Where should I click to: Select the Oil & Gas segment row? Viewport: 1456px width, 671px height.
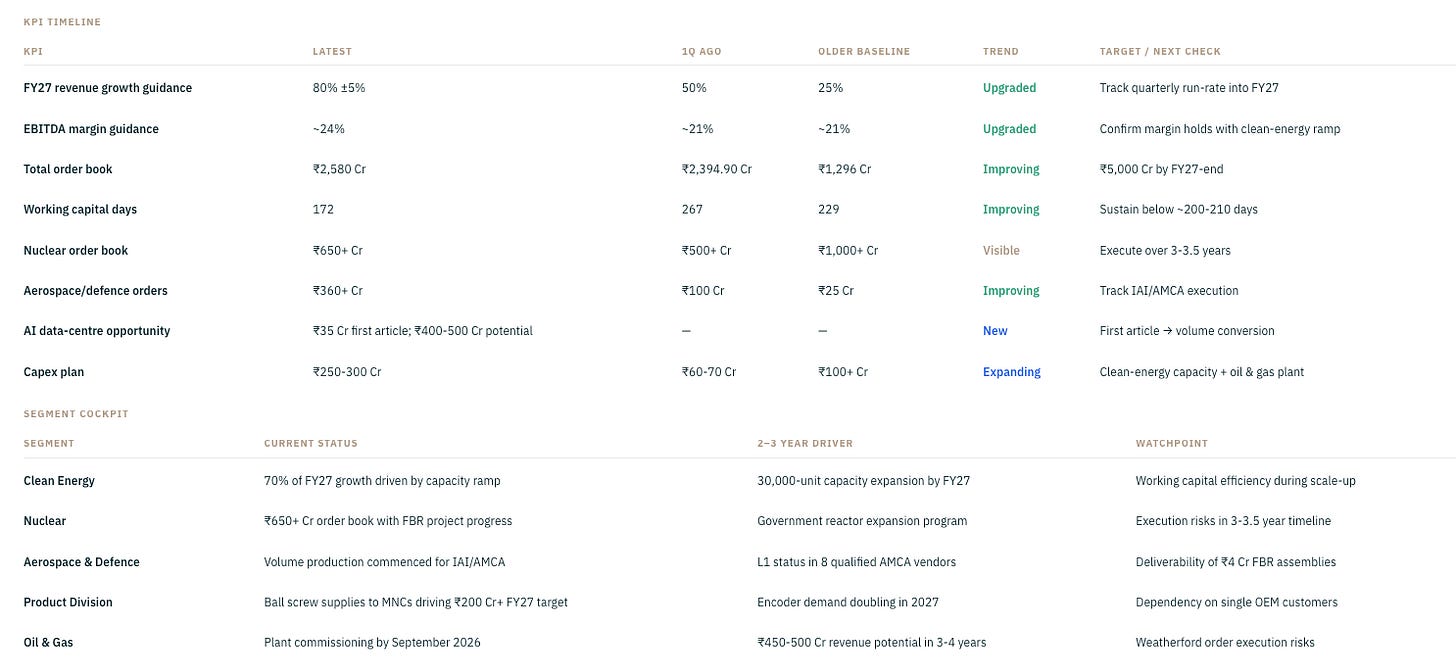click(728, 642)
